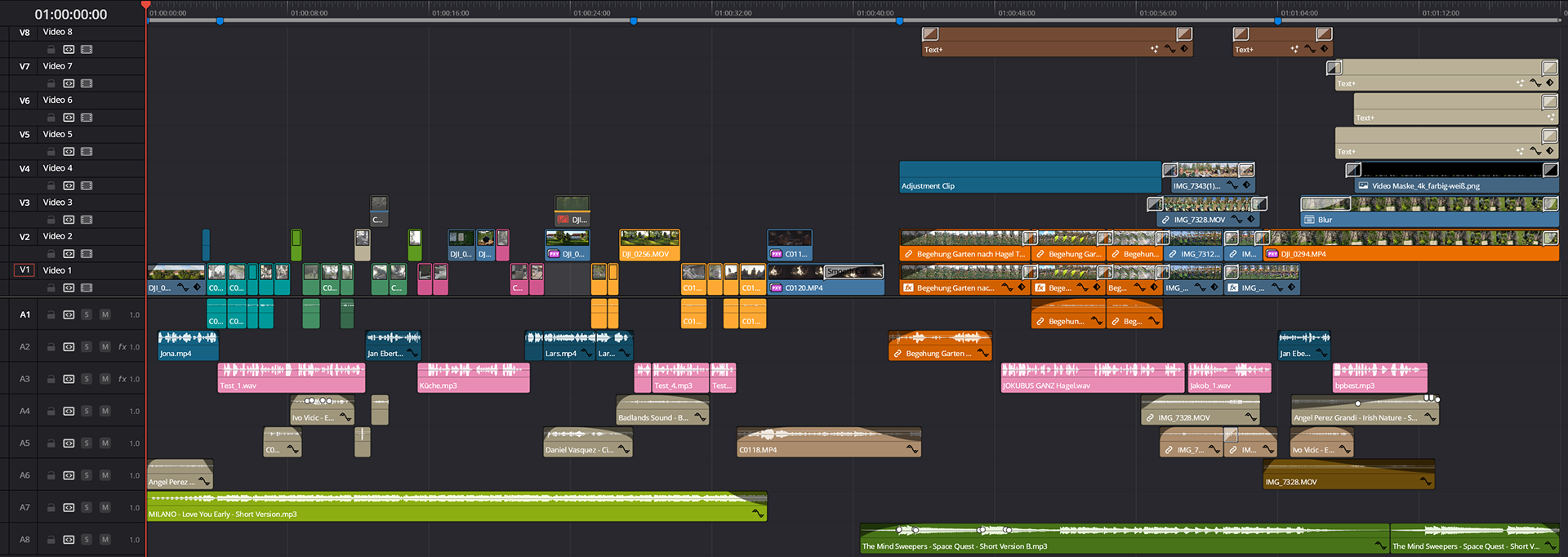Select the Adjustment Clip on Video 4
This screenshot has height=557, width=1568.
(x=1030, y=177)
